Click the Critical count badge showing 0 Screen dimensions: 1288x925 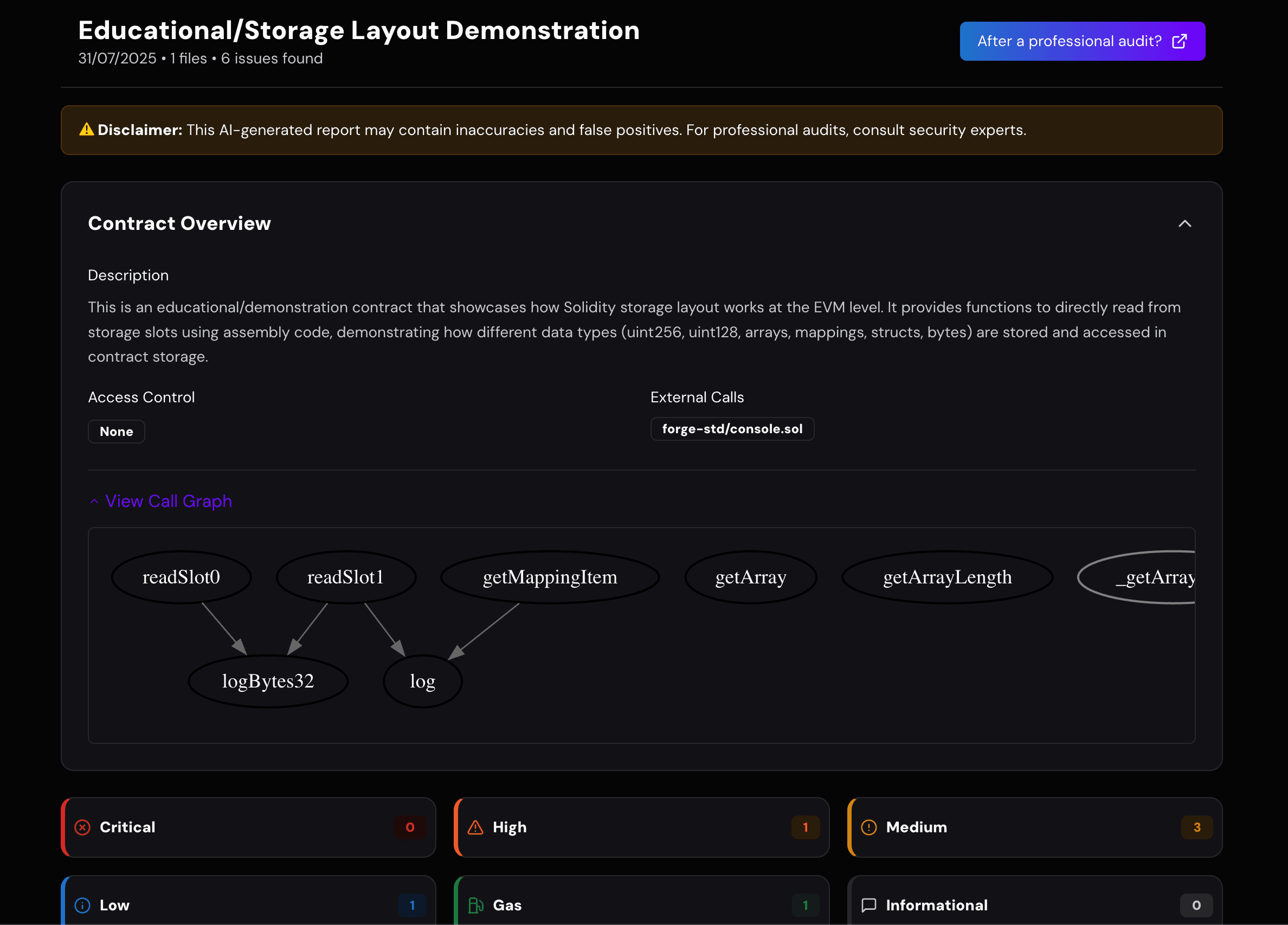pos(410,827)
